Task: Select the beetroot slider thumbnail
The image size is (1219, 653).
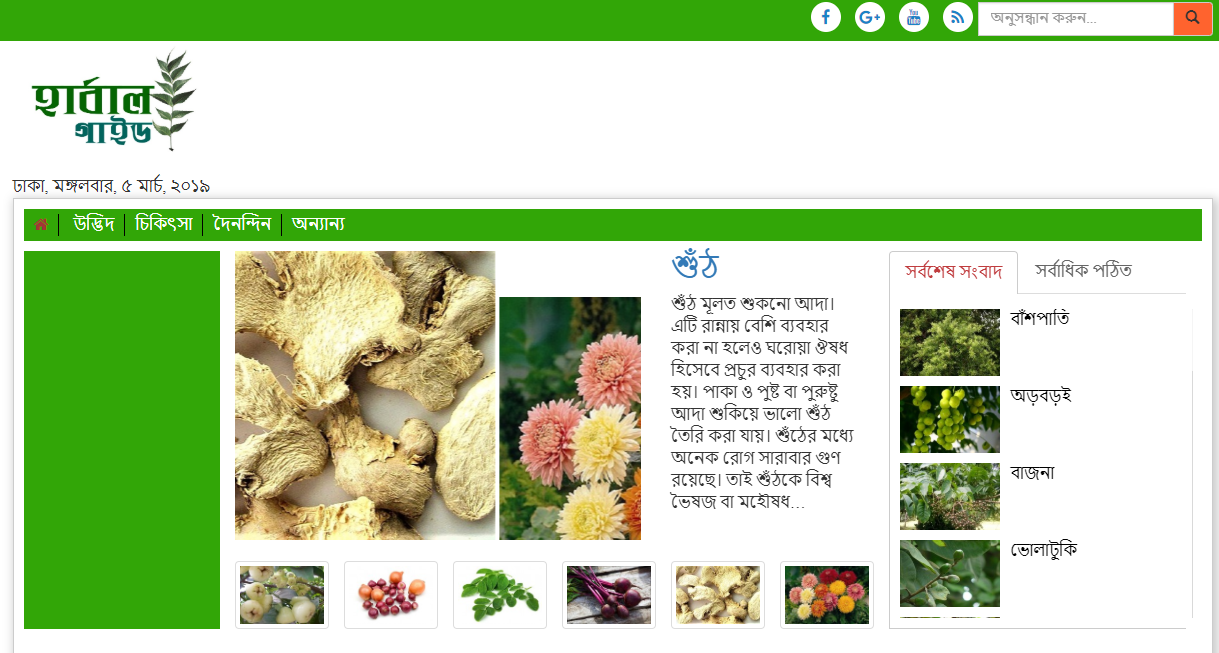Action: [609, 595]
